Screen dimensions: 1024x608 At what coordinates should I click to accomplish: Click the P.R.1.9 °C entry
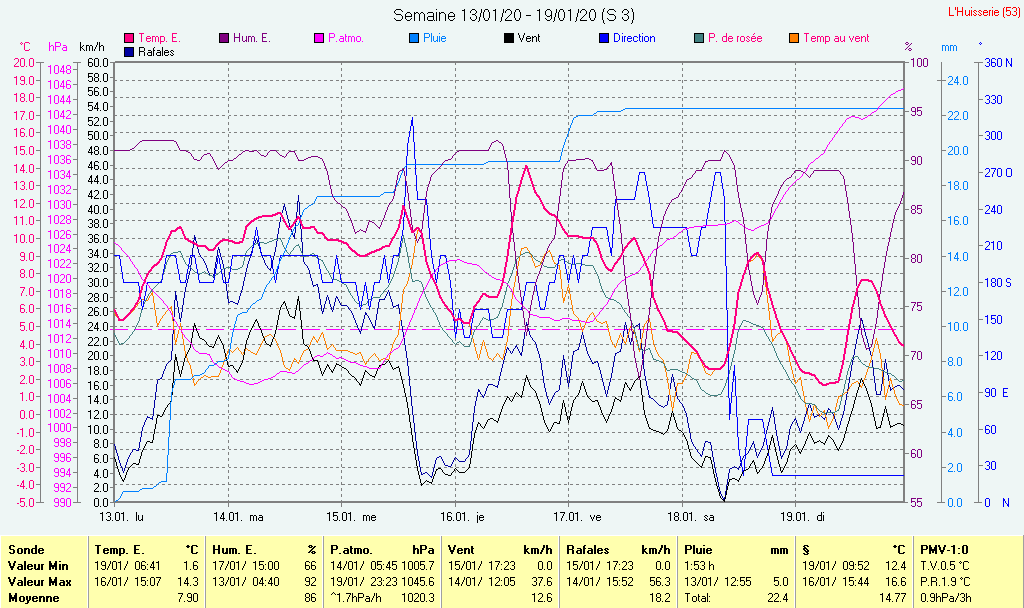946,582
